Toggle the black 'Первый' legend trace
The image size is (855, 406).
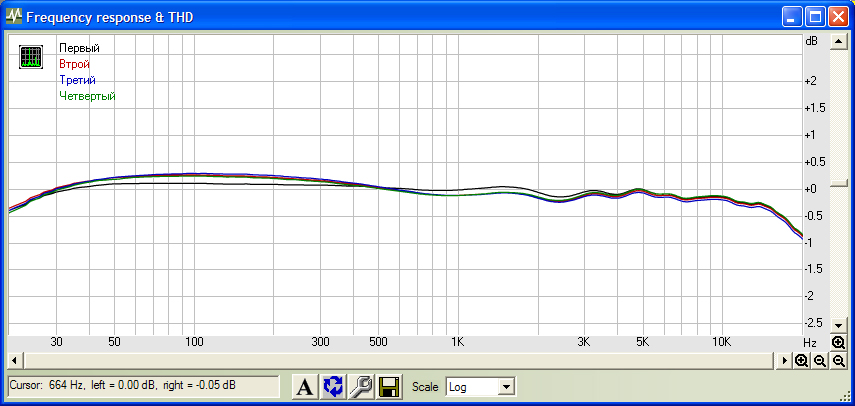tap(79, 48)
